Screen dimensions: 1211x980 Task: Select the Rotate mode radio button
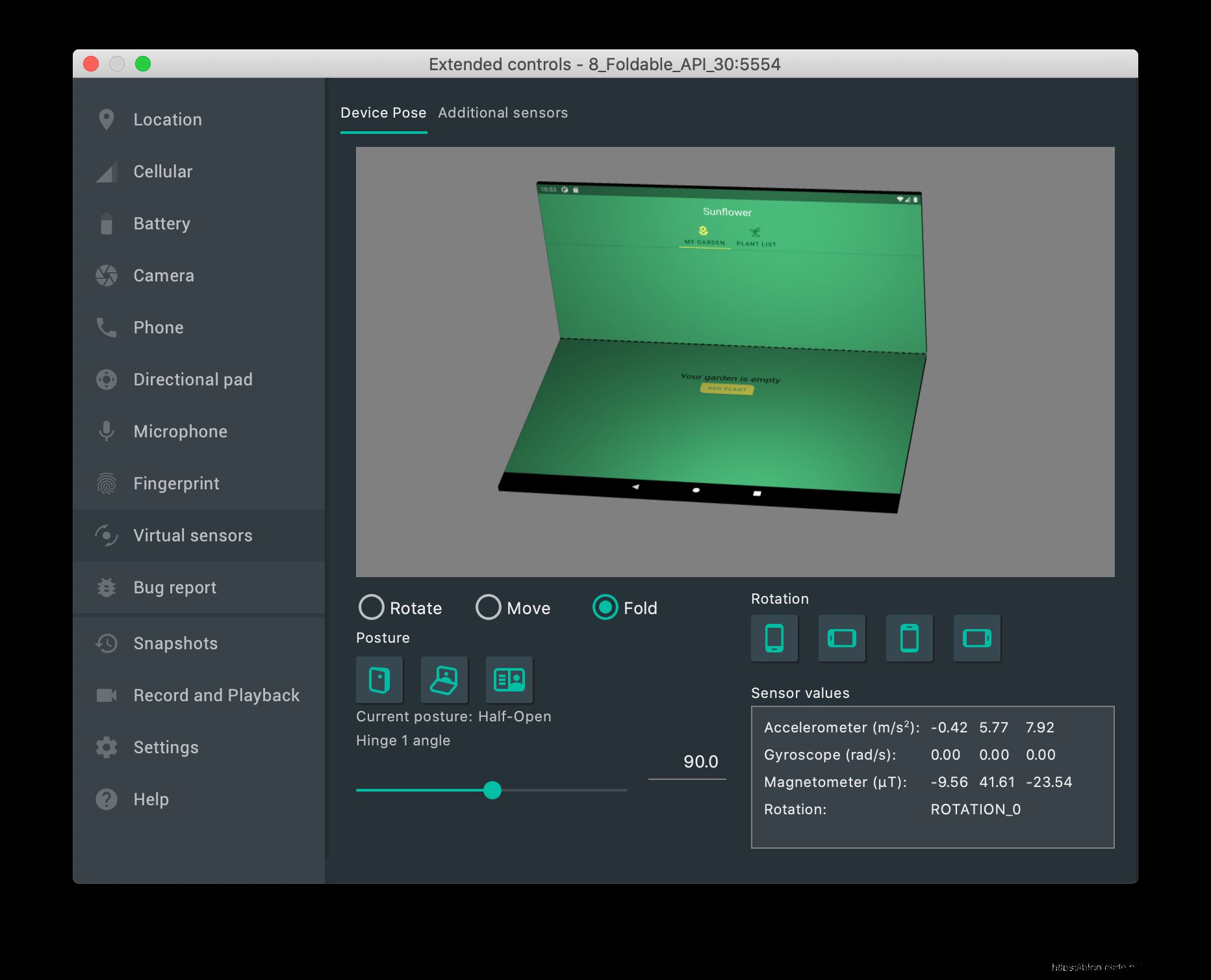click(x=372, y=608)
